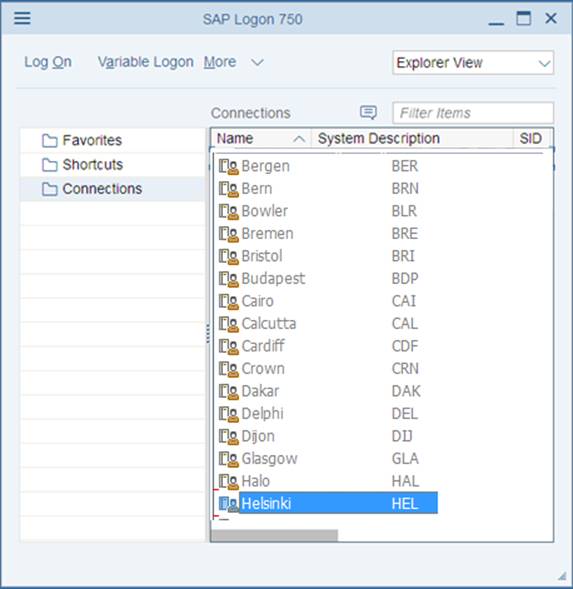This screenshot has width=573, height=589.
Task: Select the Bergen entry name
Action: [x=266, y=166]
